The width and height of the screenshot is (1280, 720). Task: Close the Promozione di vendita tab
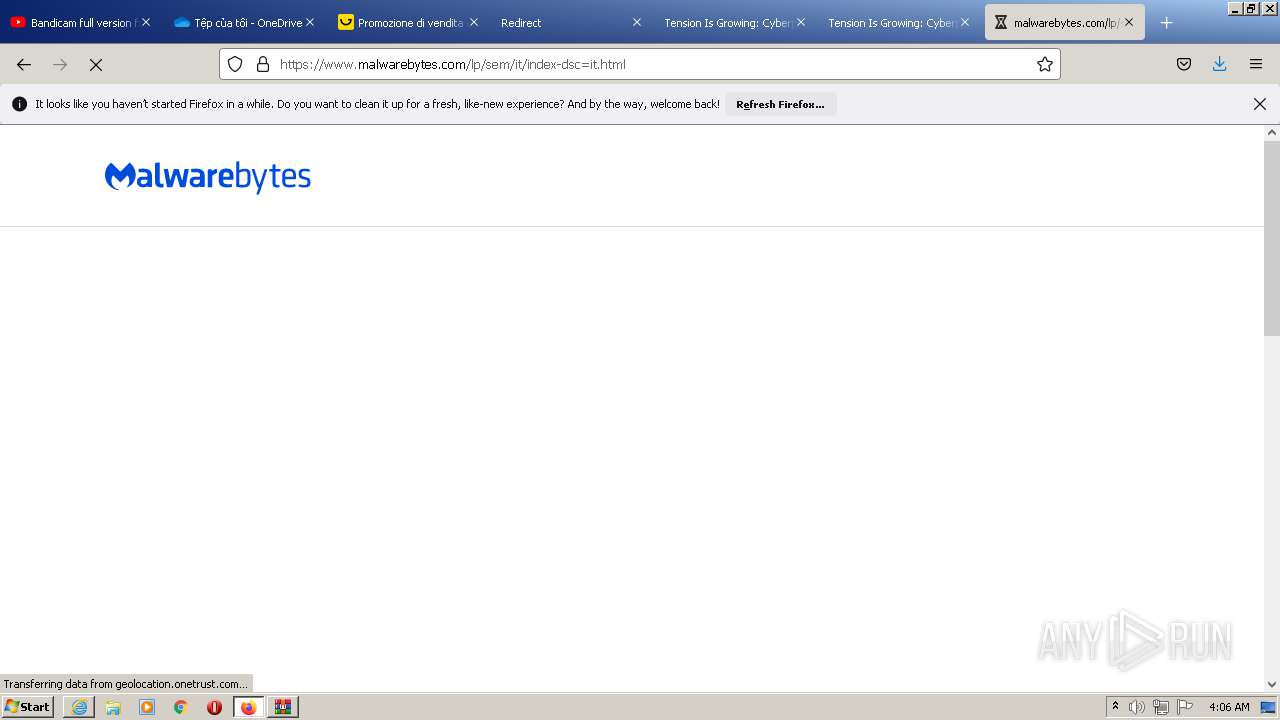[474, 22]
